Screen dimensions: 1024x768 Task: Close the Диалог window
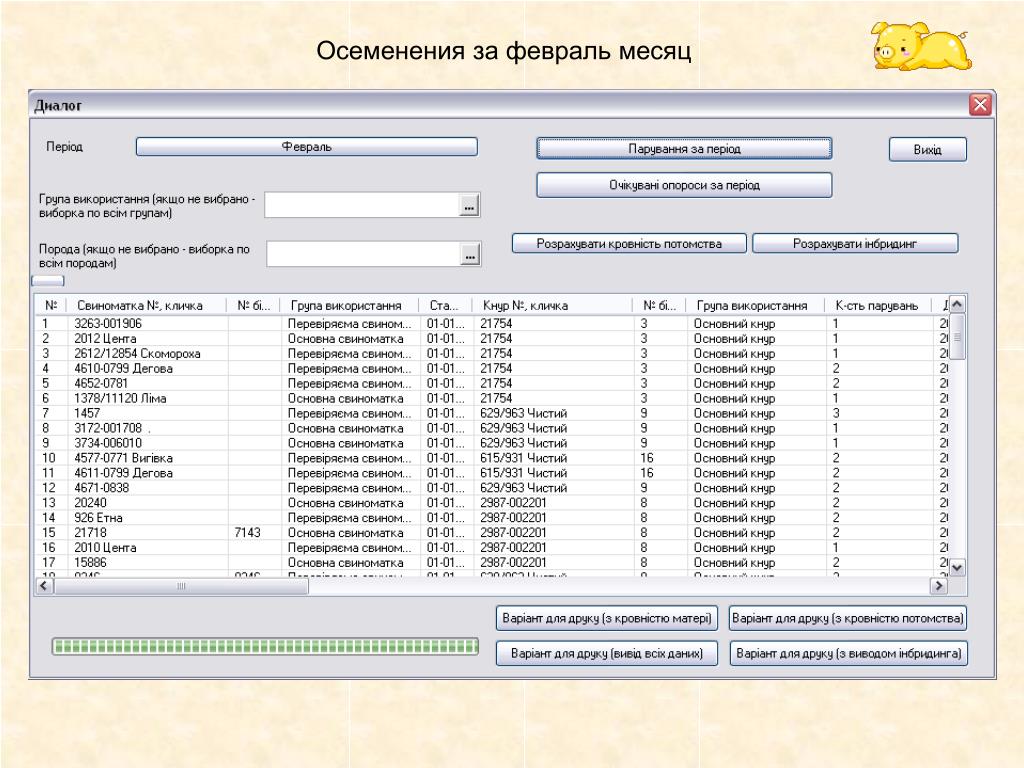click(x=980, y=104)
